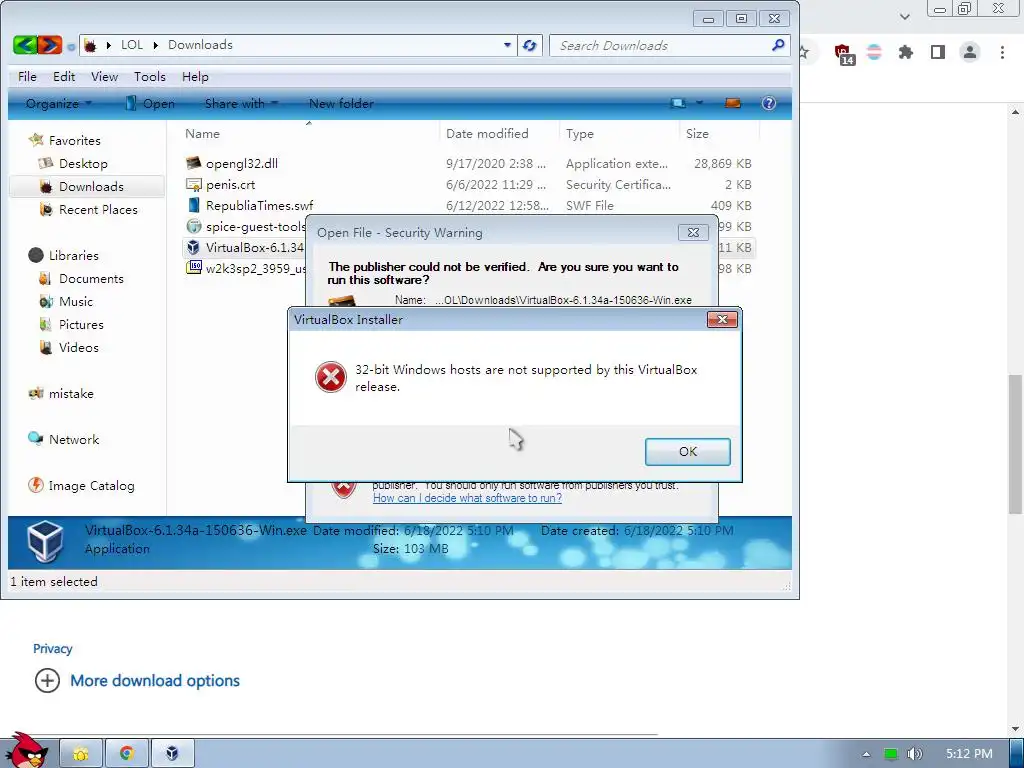The image size is (1024, 768).
Task: Open the File menu
Action: [27, 76]
